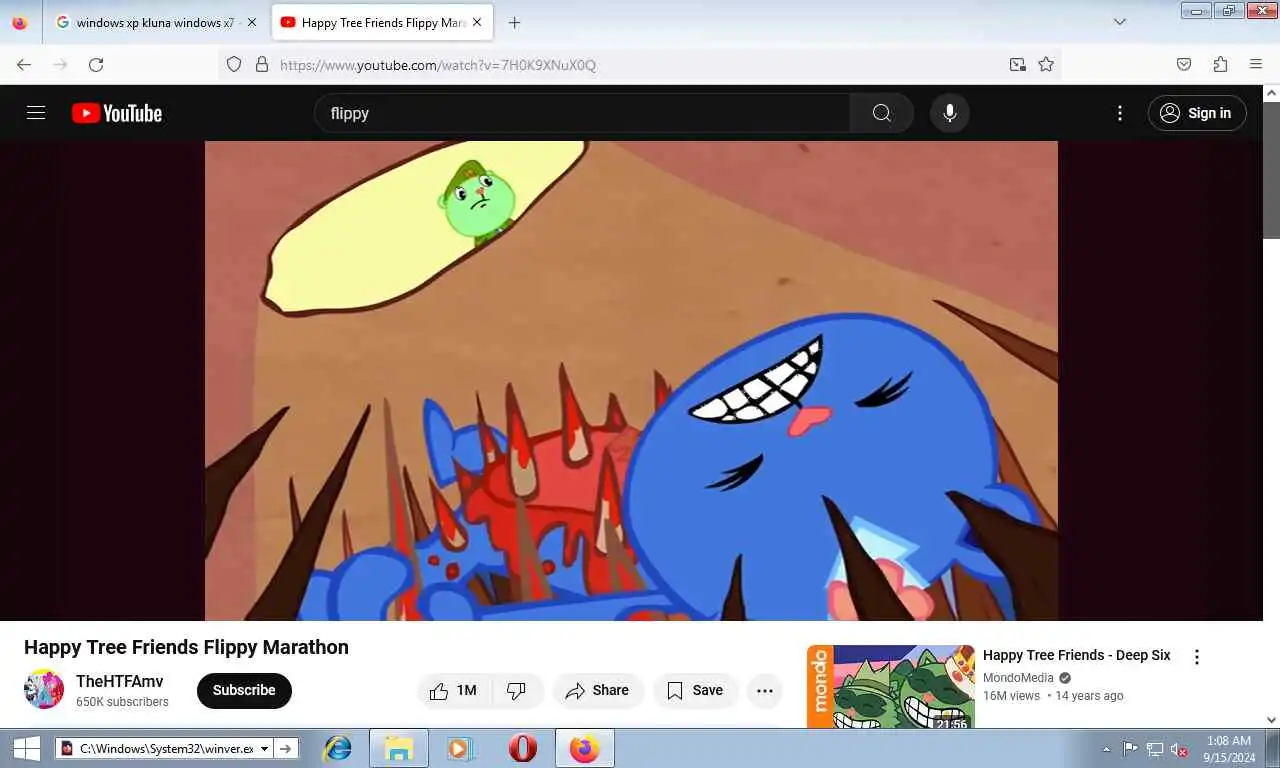Open network status tray icon

[x=1155, y=749]
